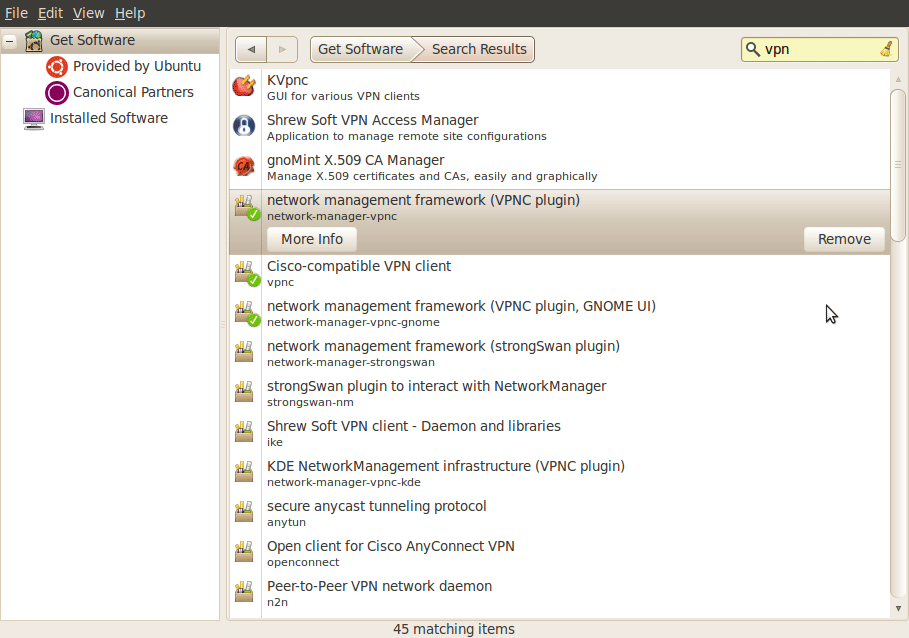Clear the search with the broom icon

click(x=886, y=49)
